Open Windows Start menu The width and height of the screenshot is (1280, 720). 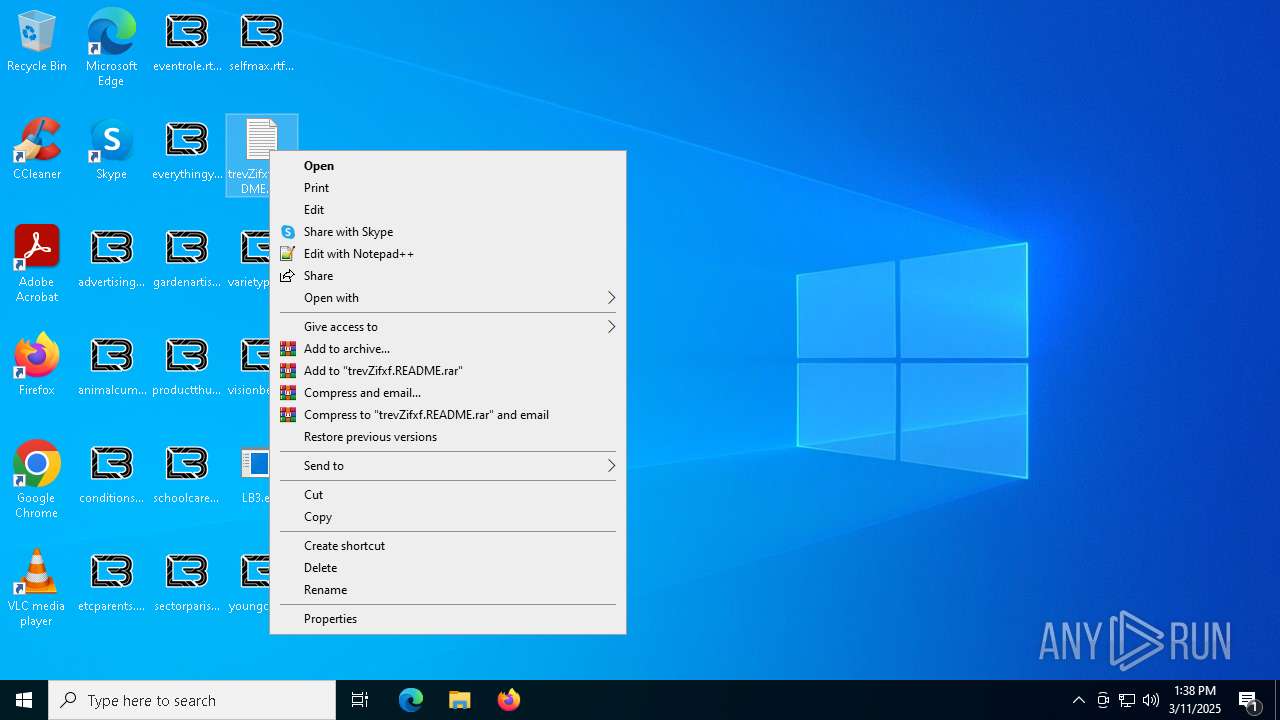[24, 700]
